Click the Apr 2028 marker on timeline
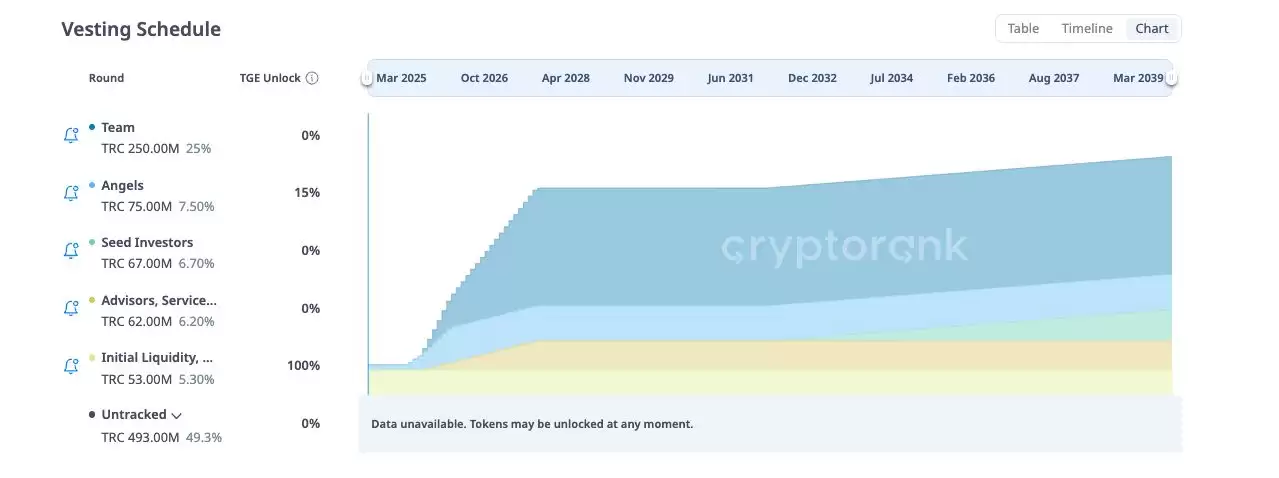This screenshot has width=1279, height=478. click(565, 78)
